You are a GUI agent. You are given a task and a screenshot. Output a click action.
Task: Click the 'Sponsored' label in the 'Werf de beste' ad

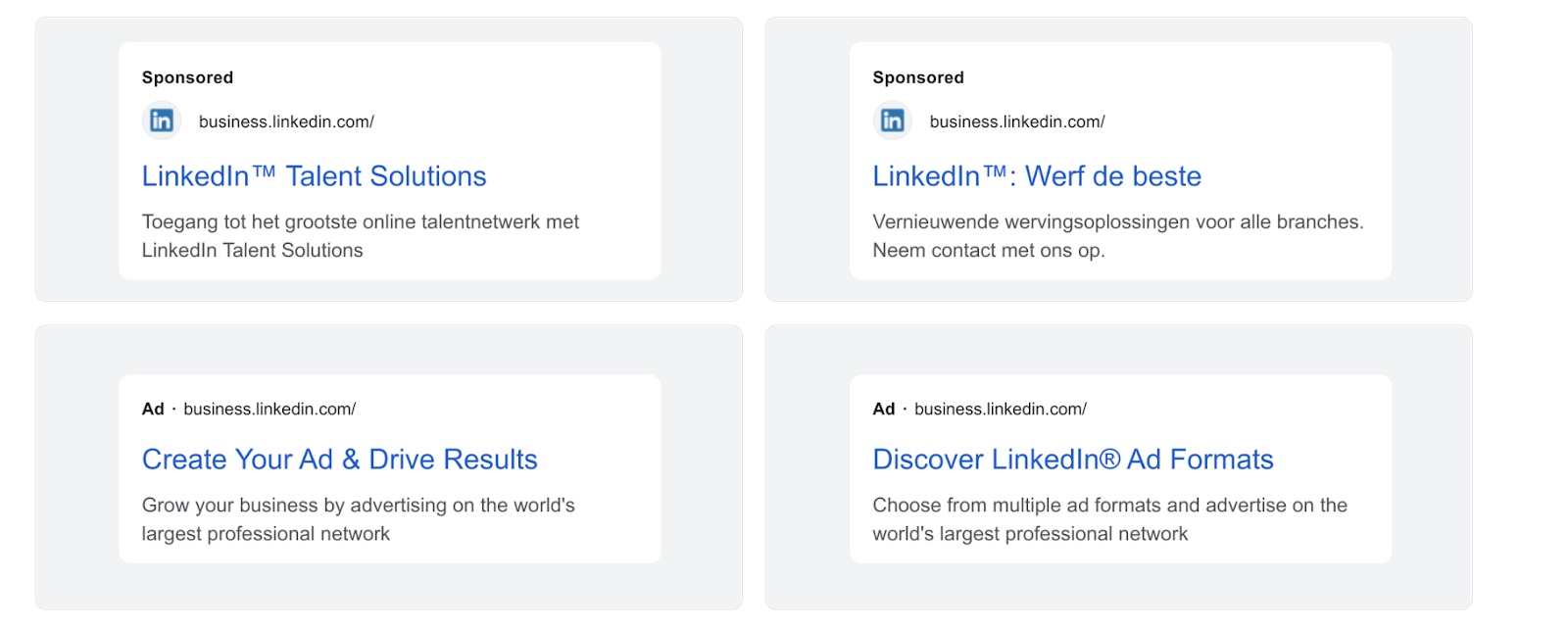(x=918, y=77)
